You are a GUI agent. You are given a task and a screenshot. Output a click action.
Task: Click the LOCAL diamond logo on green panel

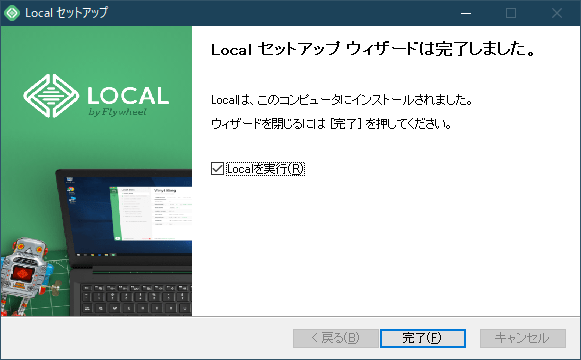pyautogui.click(x=51, y=96)
